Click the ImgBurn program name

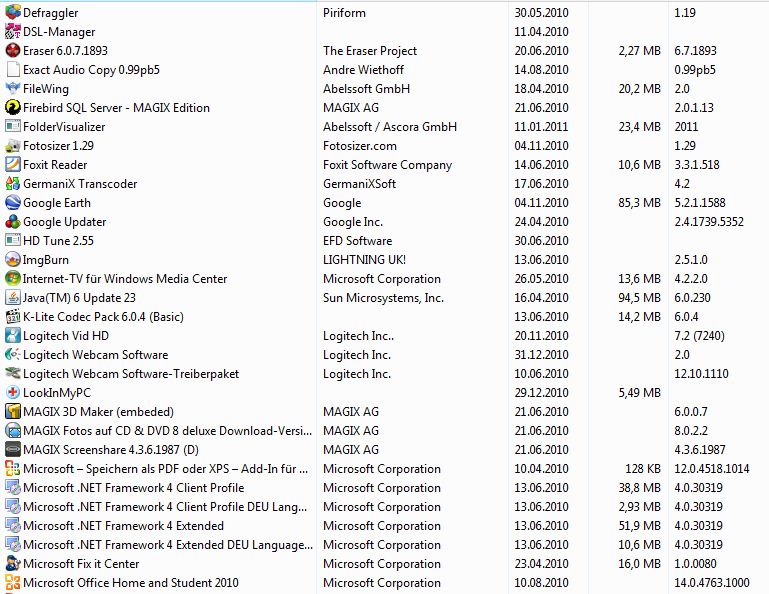coord(46,260)
